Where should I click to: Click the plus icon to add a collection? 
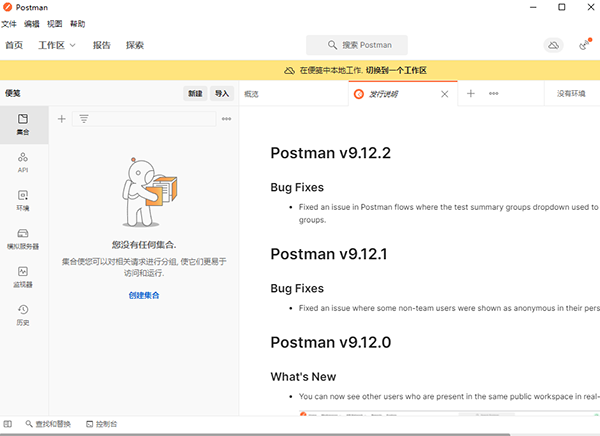(x=62, y=119)
